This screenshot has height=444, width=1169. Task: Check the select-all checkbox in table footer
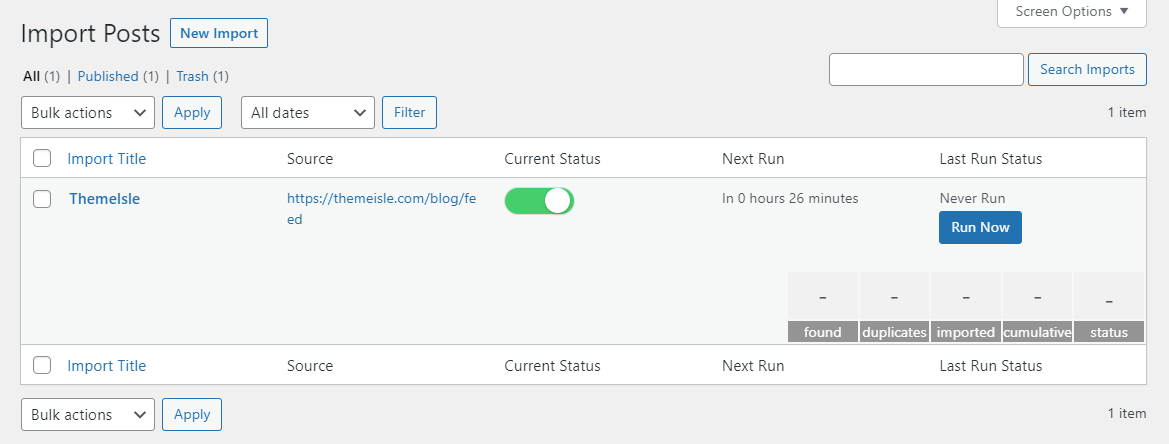[x=42, y=366]
